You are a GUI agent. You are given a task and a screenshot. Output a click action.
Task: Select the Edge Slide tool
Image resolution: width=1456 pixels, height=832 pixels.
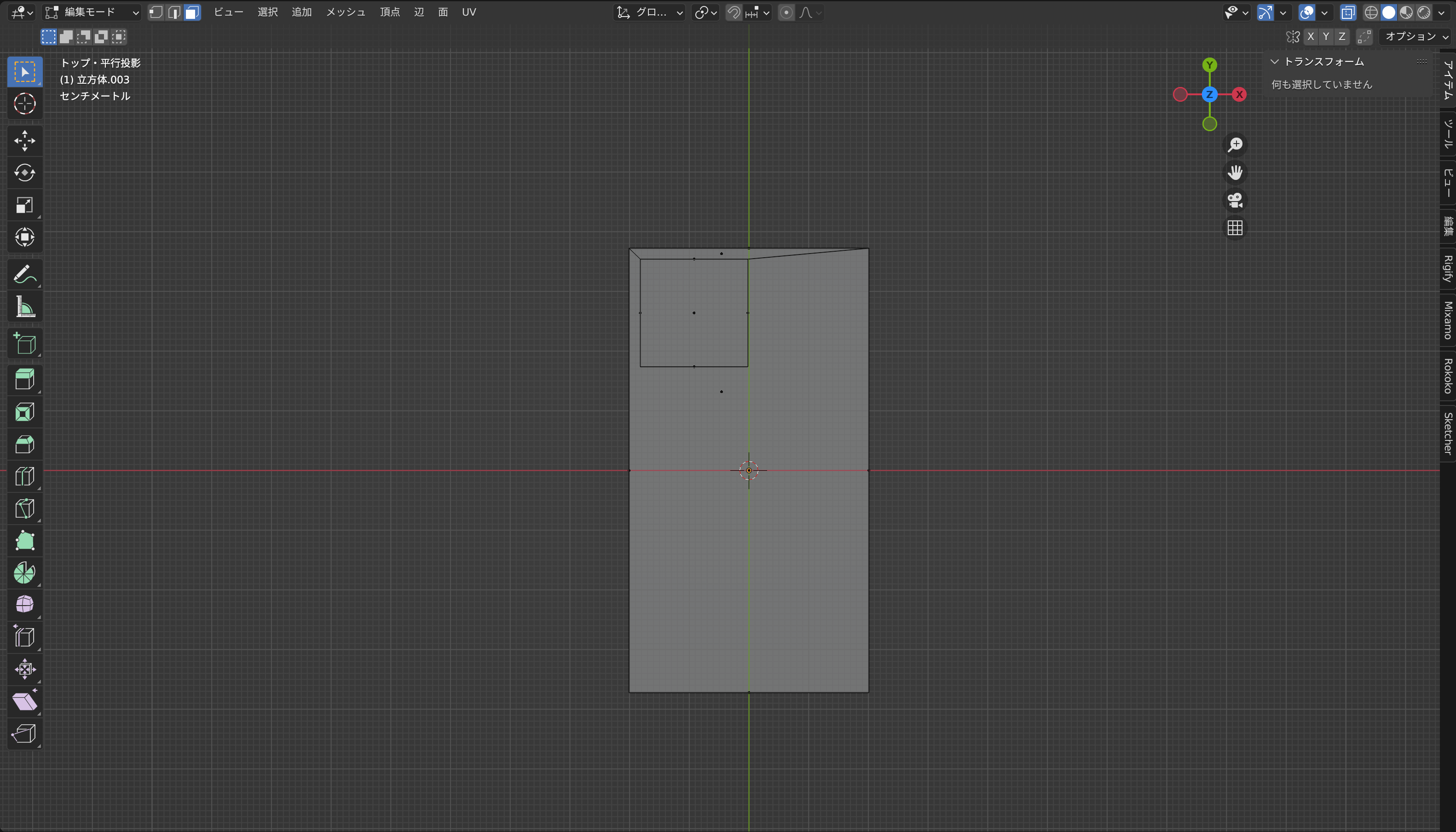tap(24, 636)
